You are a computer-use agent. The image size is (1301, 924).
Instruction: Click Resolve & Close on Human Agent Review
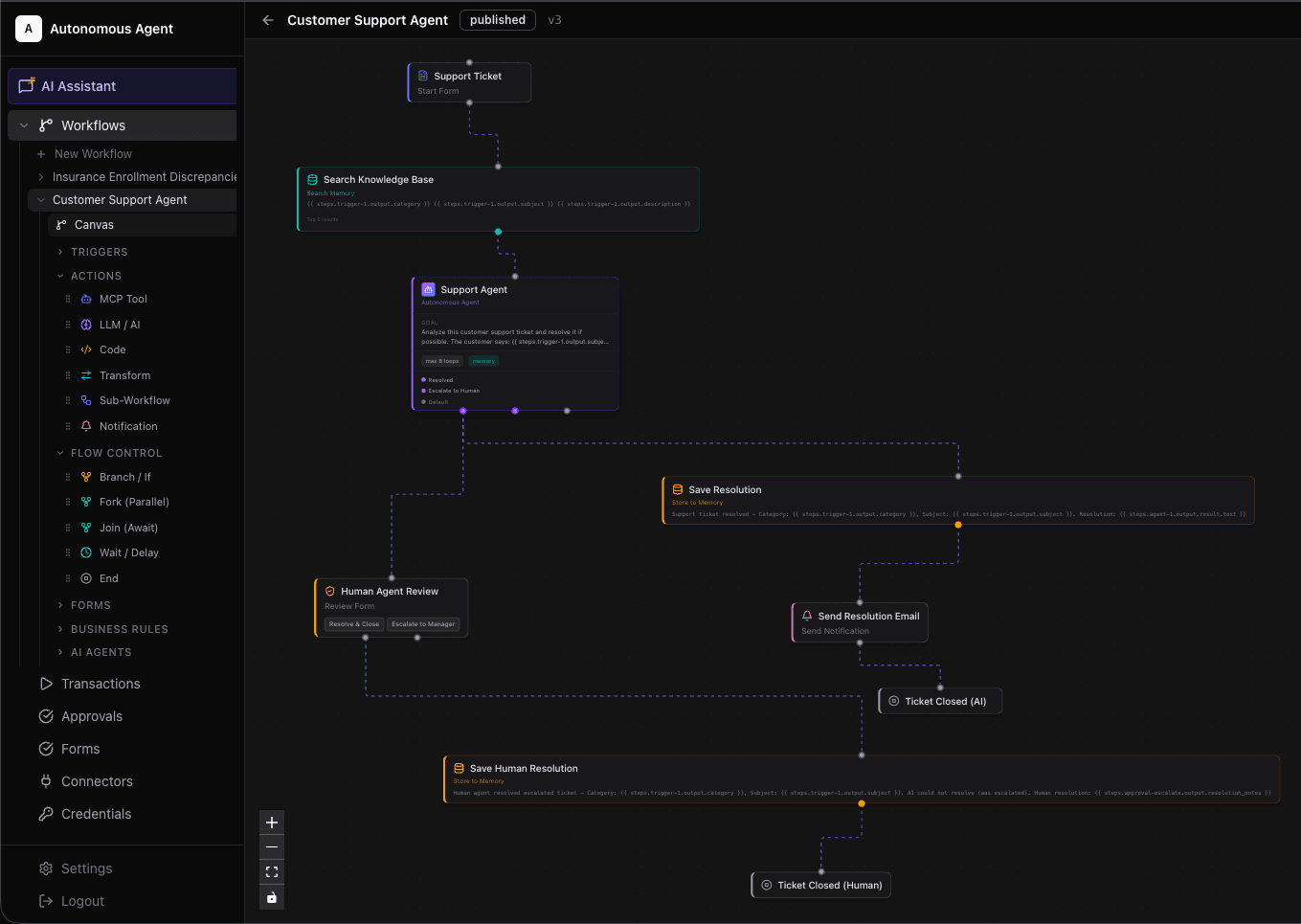[x=354, y=624]
